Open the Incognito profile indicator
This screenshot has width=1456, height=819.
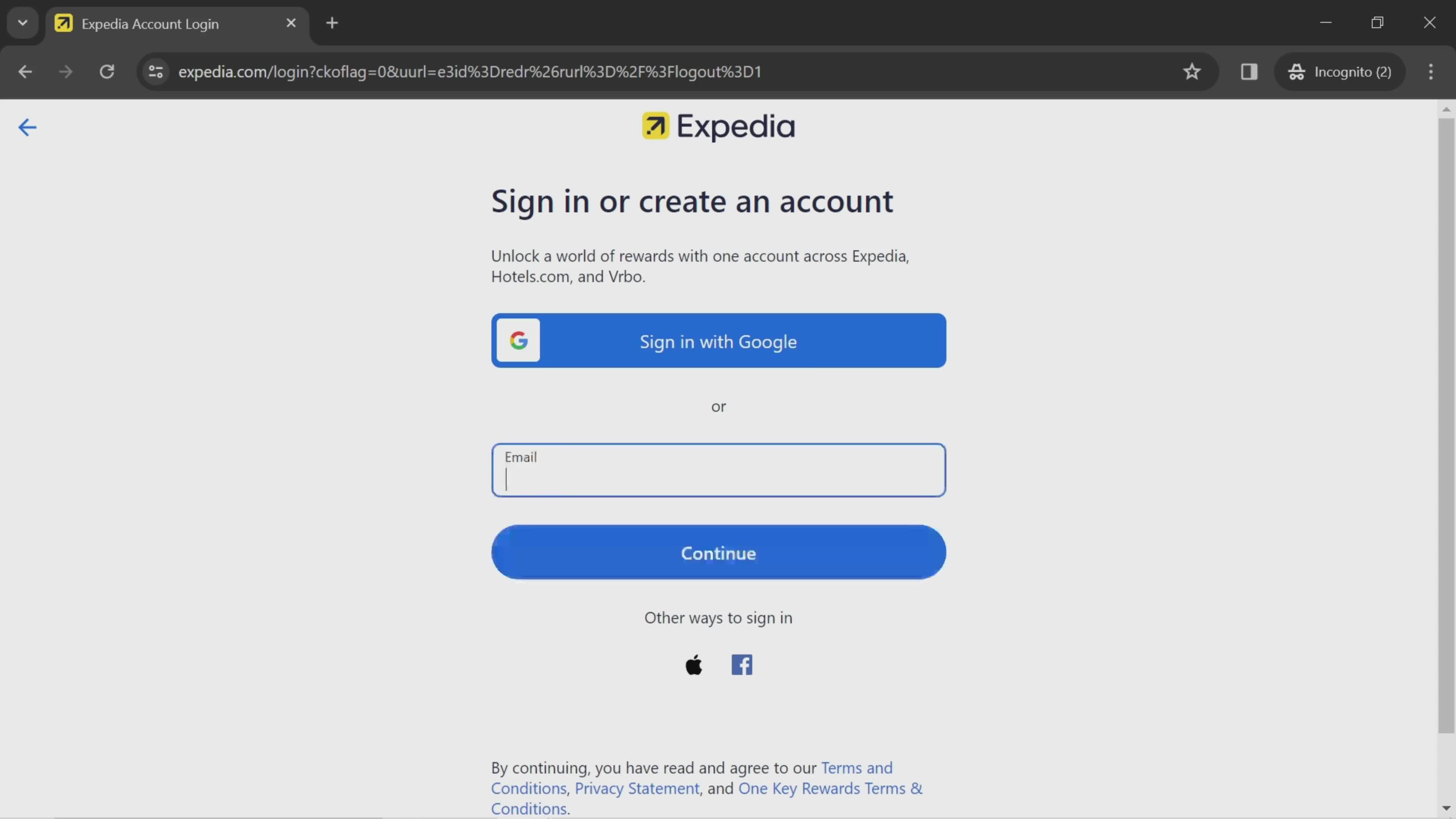tap(1339, 72)
